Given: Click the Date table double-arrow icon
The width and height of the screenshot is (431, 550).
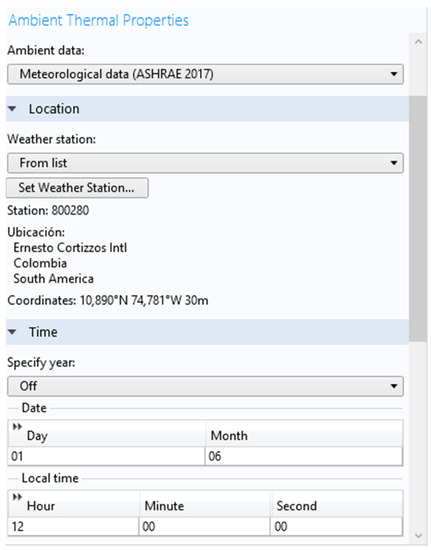Looking at the screenshot, I should (x=17, y=427).
